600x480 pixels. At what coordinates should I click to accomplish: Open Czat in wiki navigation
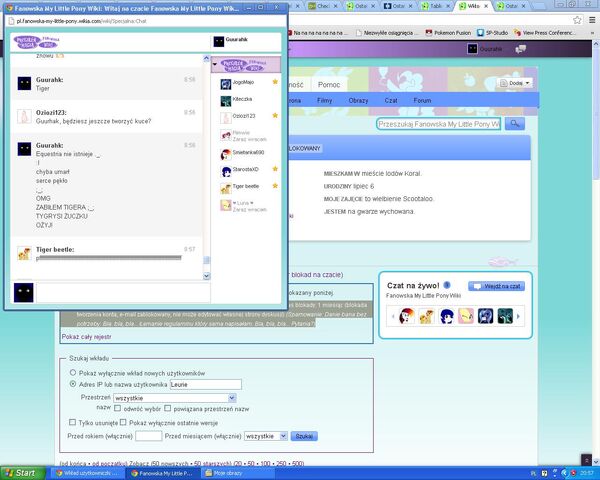[391, 101]
